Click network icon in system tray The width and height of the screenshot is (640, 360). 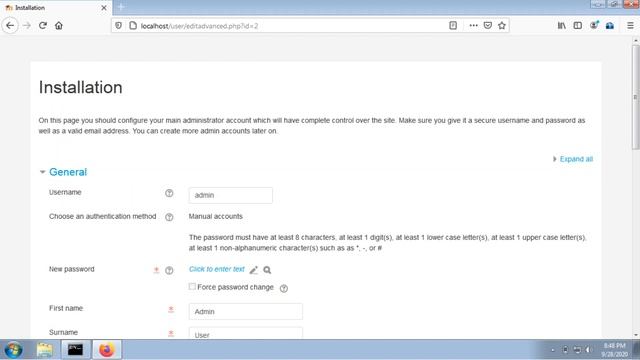pos(577,350)
